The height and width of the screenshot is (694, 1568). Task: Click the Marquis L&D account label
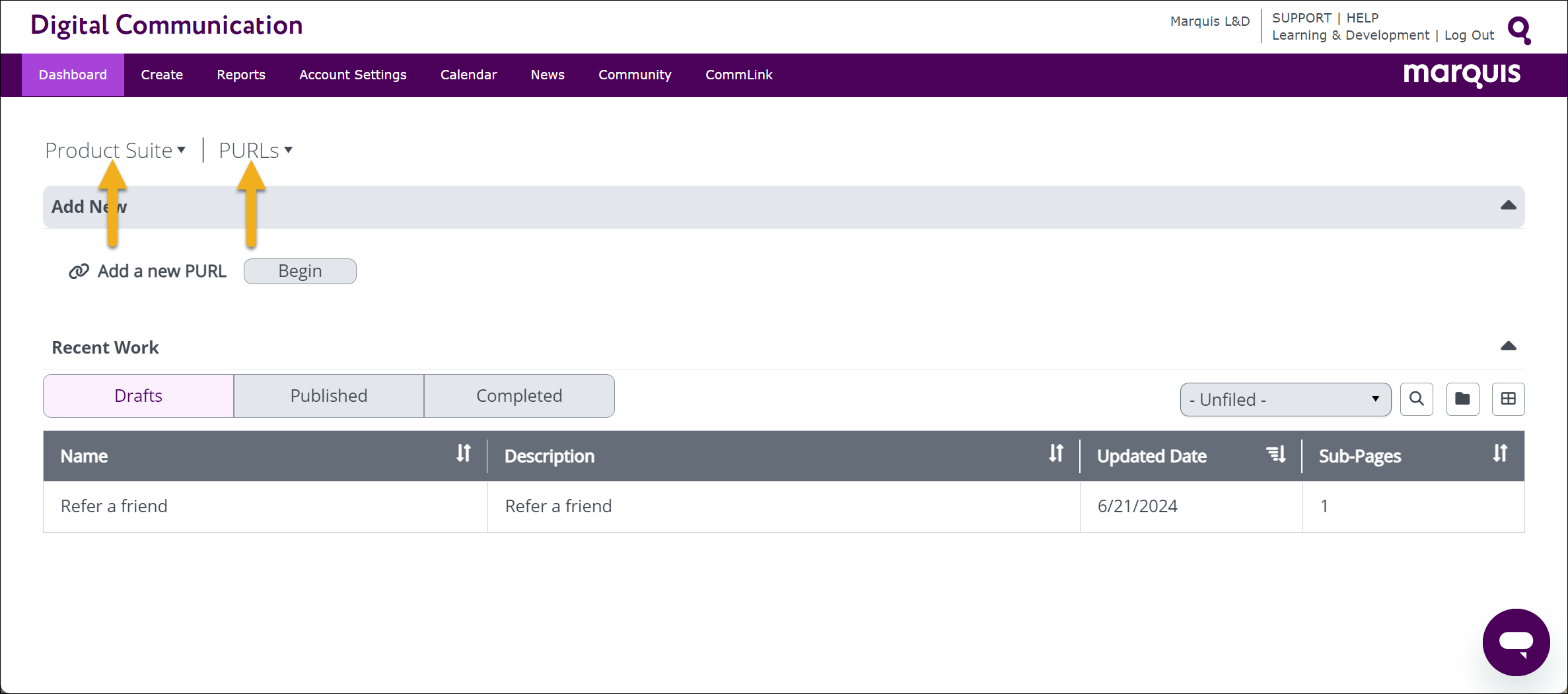[x=1210, y=21]
